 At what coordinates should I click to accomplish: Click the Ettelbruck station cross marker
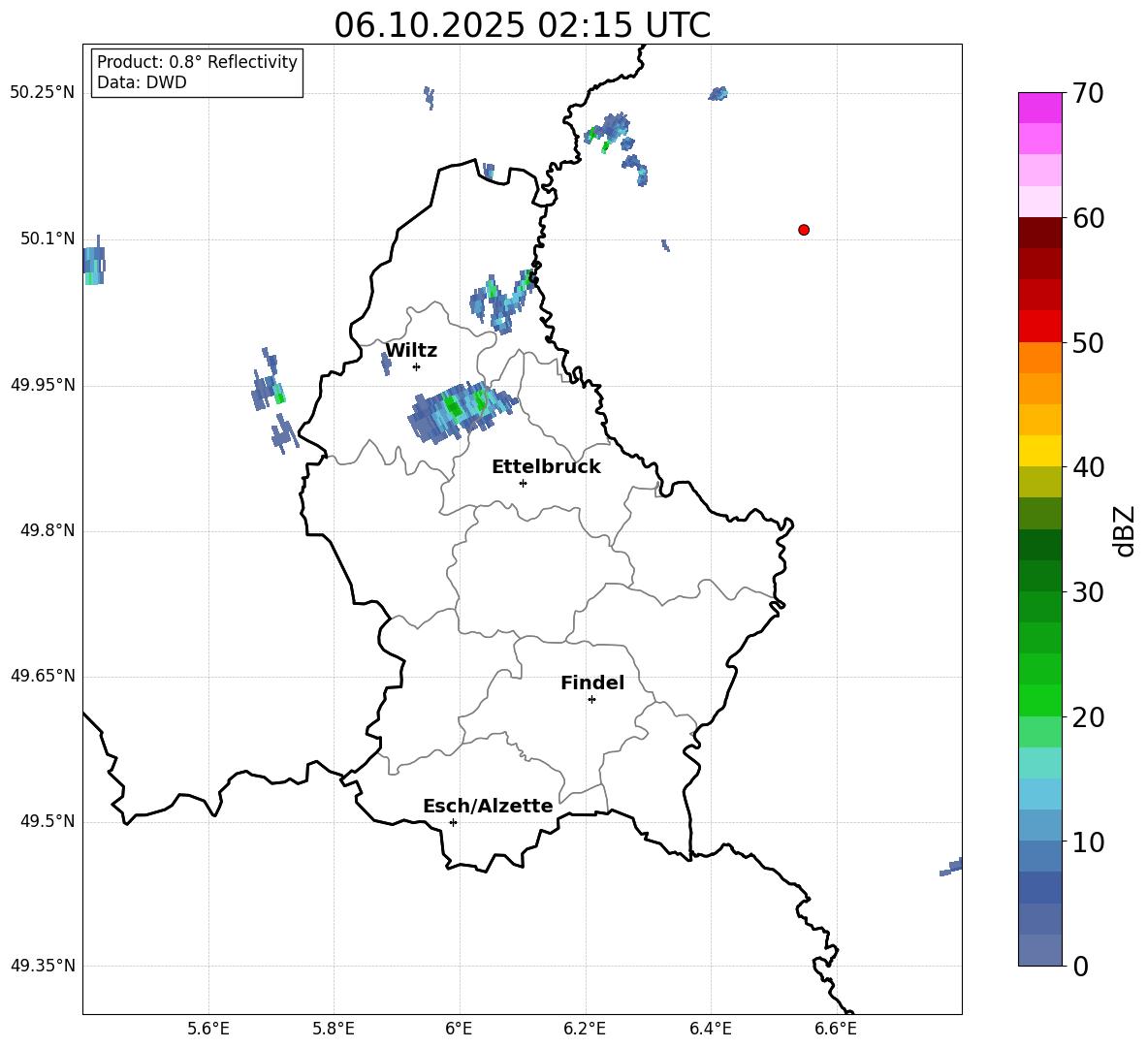tap(523, 483)
